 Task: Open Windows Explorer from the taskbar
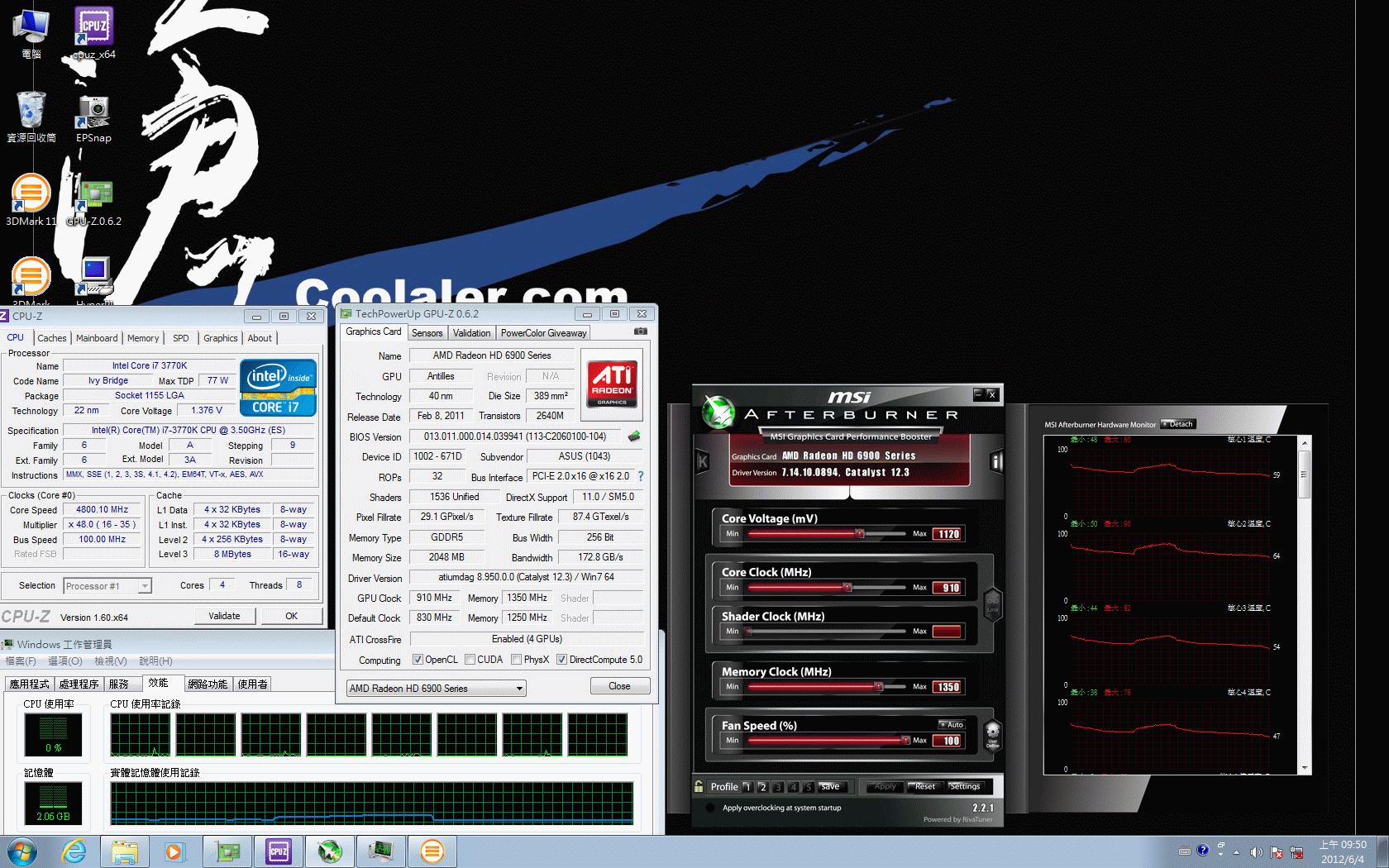[125, 851]
